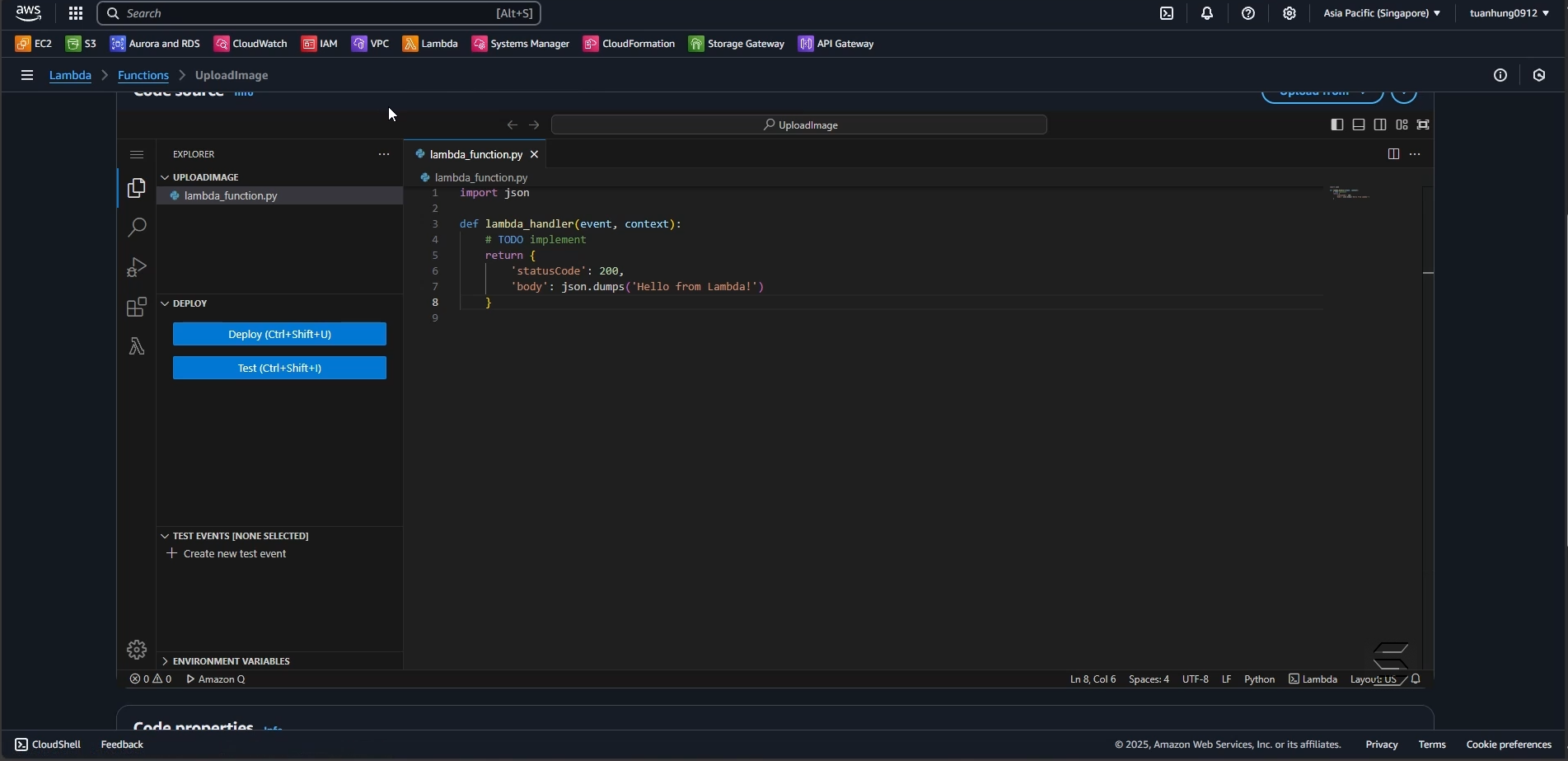Select lambda_function.py in the explorer tree
Viewport: 1568px width, 761px height.
pos(279,195)
